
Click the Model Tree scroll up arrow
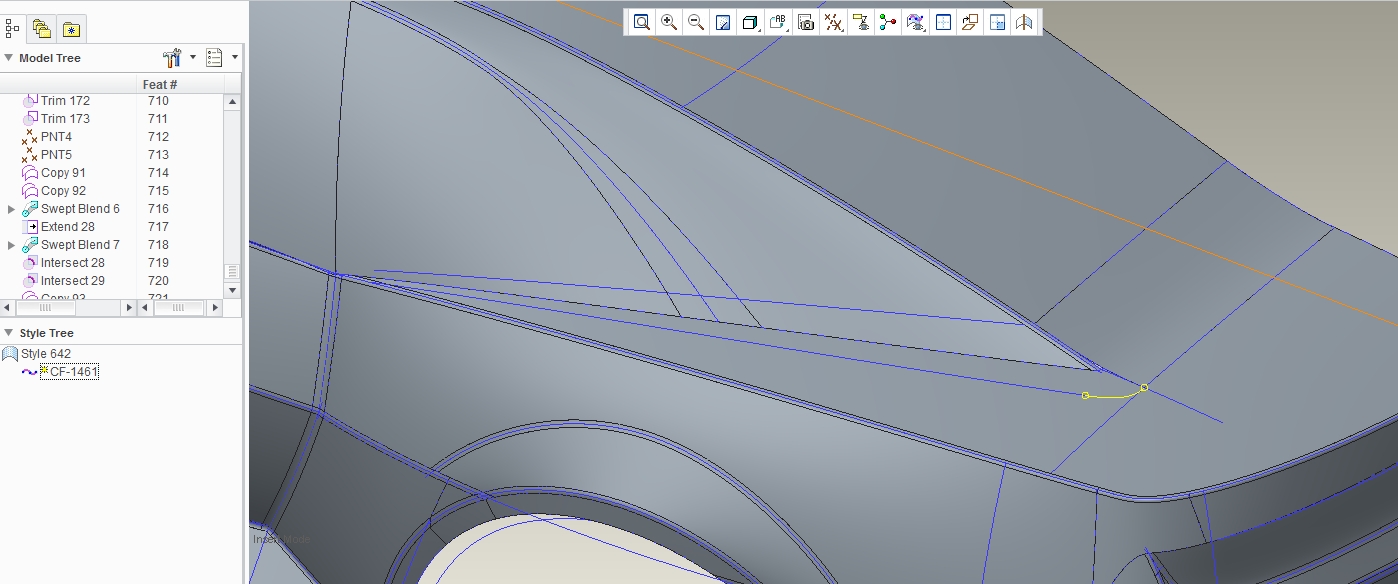[232, 102]
